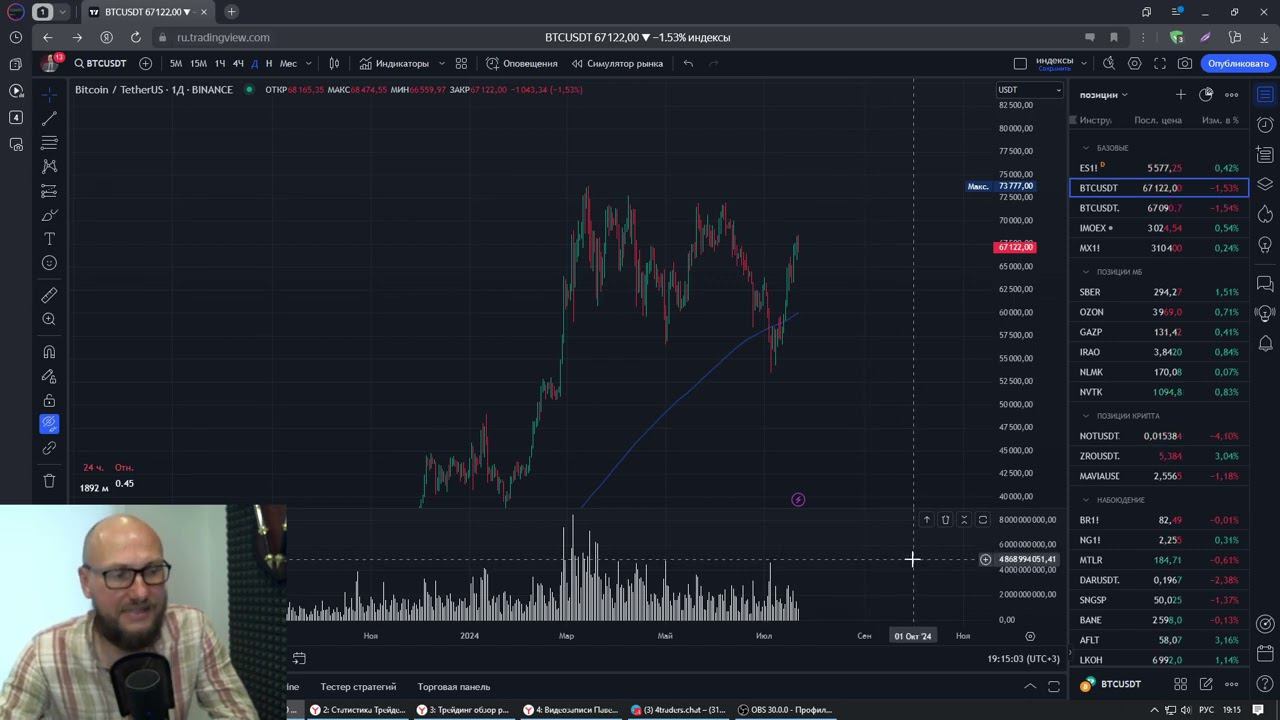Select the chart layout square checkbox
The width and height of the screenshot is (1280, 720).
click(1020, 63)
